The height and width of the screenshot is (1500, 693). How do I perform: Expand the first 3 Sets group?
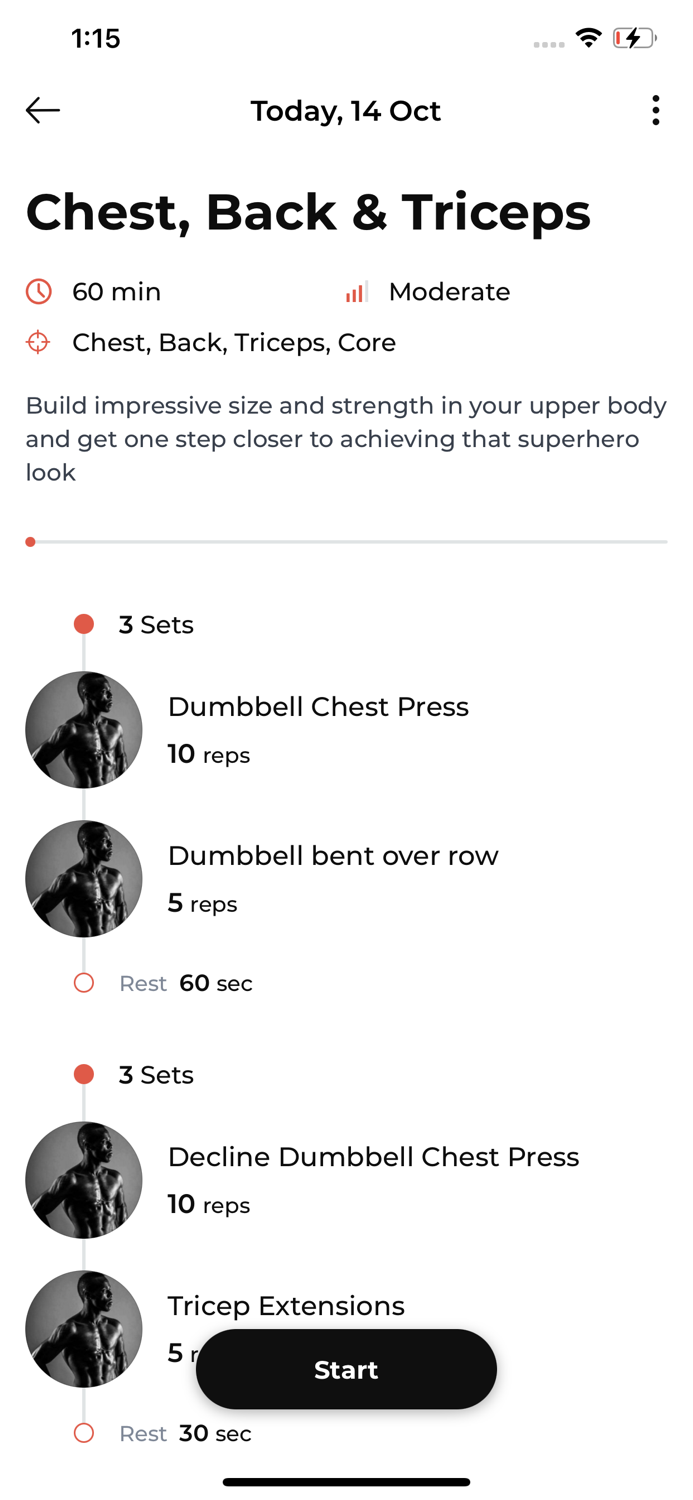click(156, 623)
